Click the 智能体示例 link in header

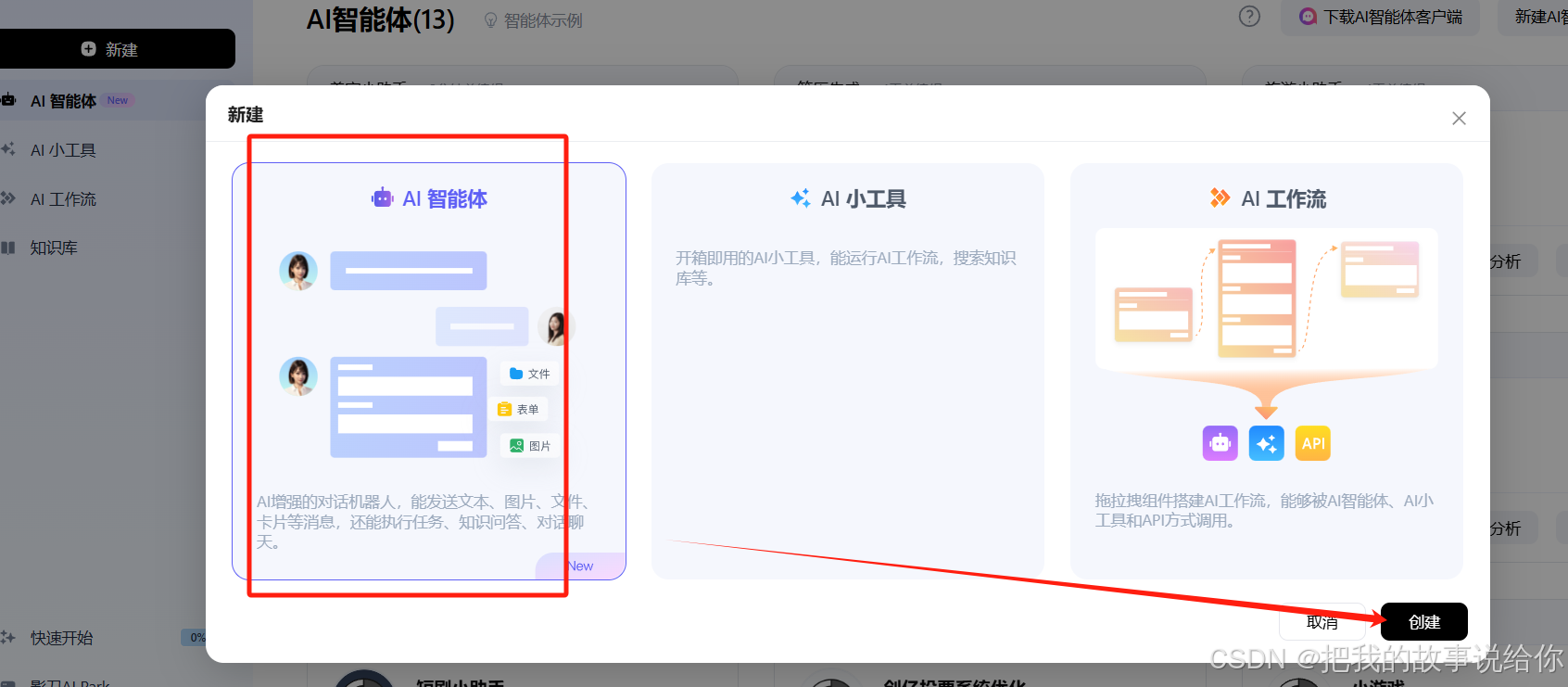coord(543,20)
